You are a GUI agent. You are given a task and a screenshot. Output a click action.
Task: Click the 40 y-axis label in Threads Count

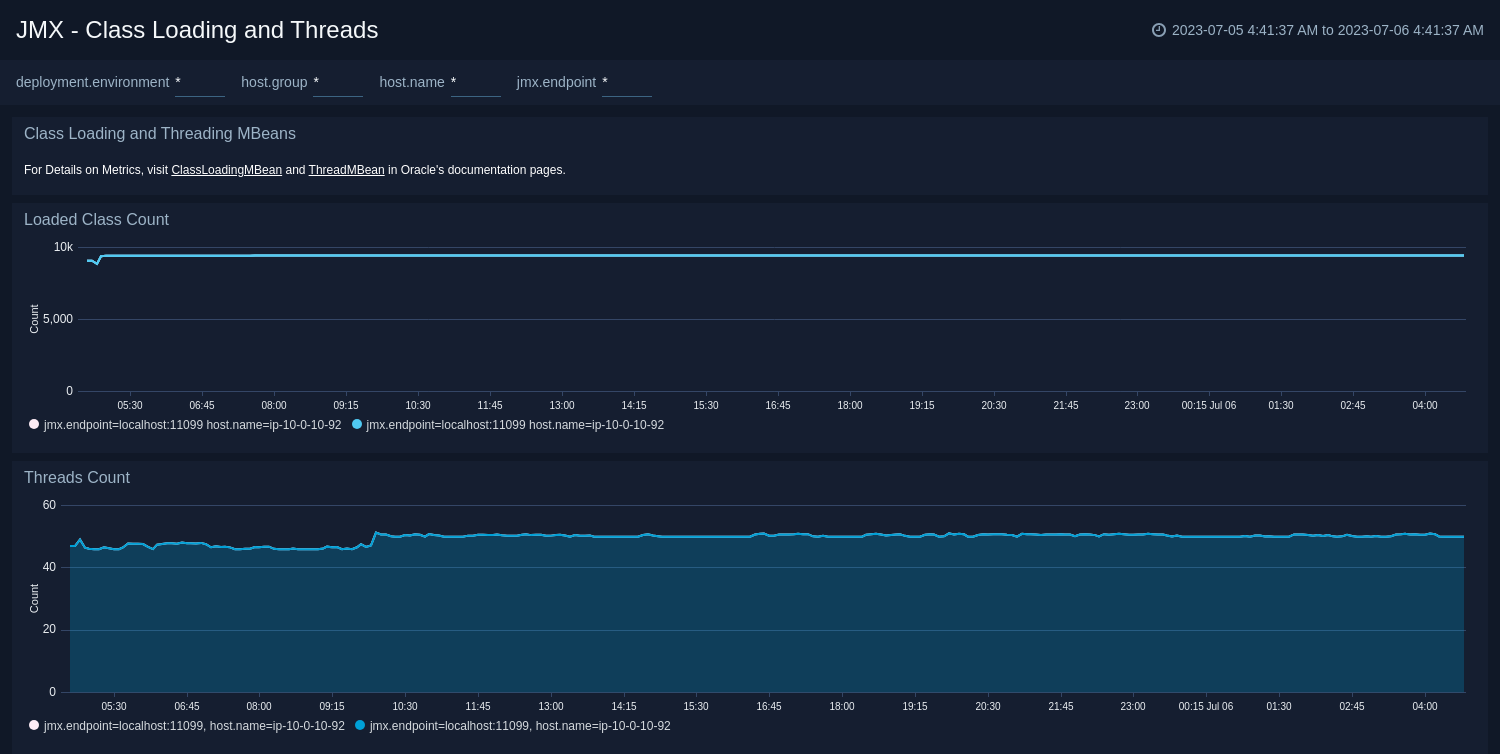(49, 567)
